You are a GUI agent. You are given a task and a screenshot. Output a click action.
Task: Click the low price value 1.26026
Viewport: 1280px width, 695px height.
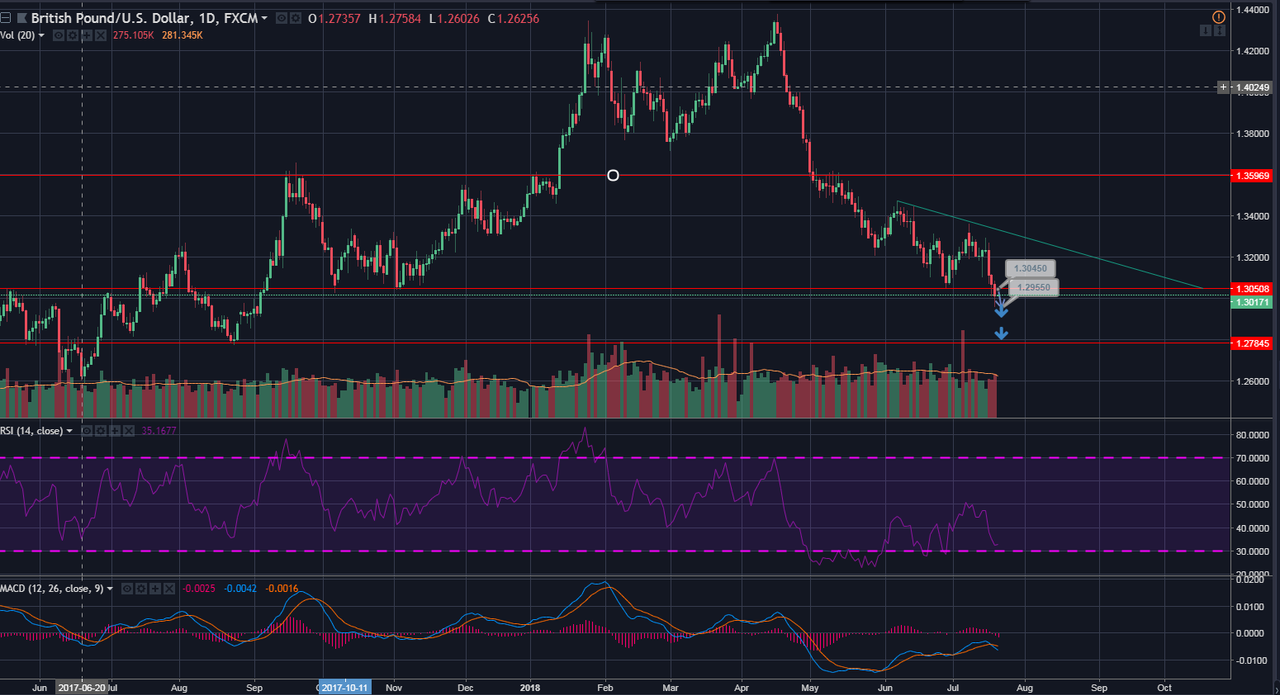coord(458,18)
